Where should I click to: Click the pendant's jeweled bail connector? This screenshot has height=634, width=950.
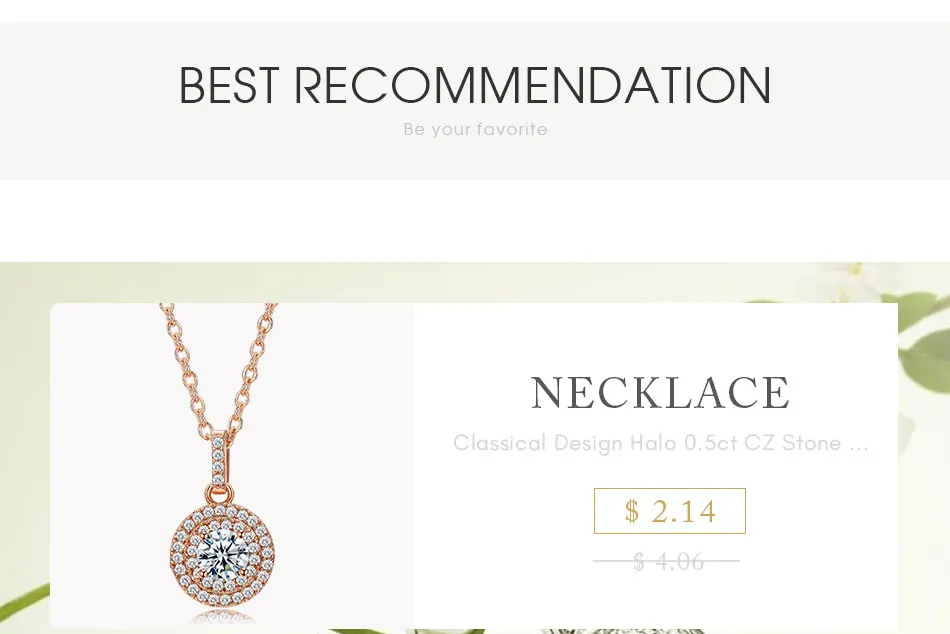click(219, 459)
